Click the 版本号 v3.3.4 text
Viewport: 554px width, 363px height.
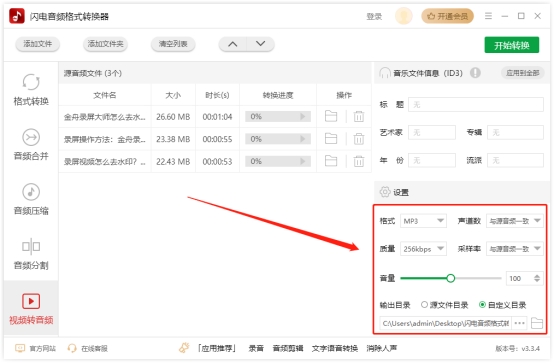[517, 348]
